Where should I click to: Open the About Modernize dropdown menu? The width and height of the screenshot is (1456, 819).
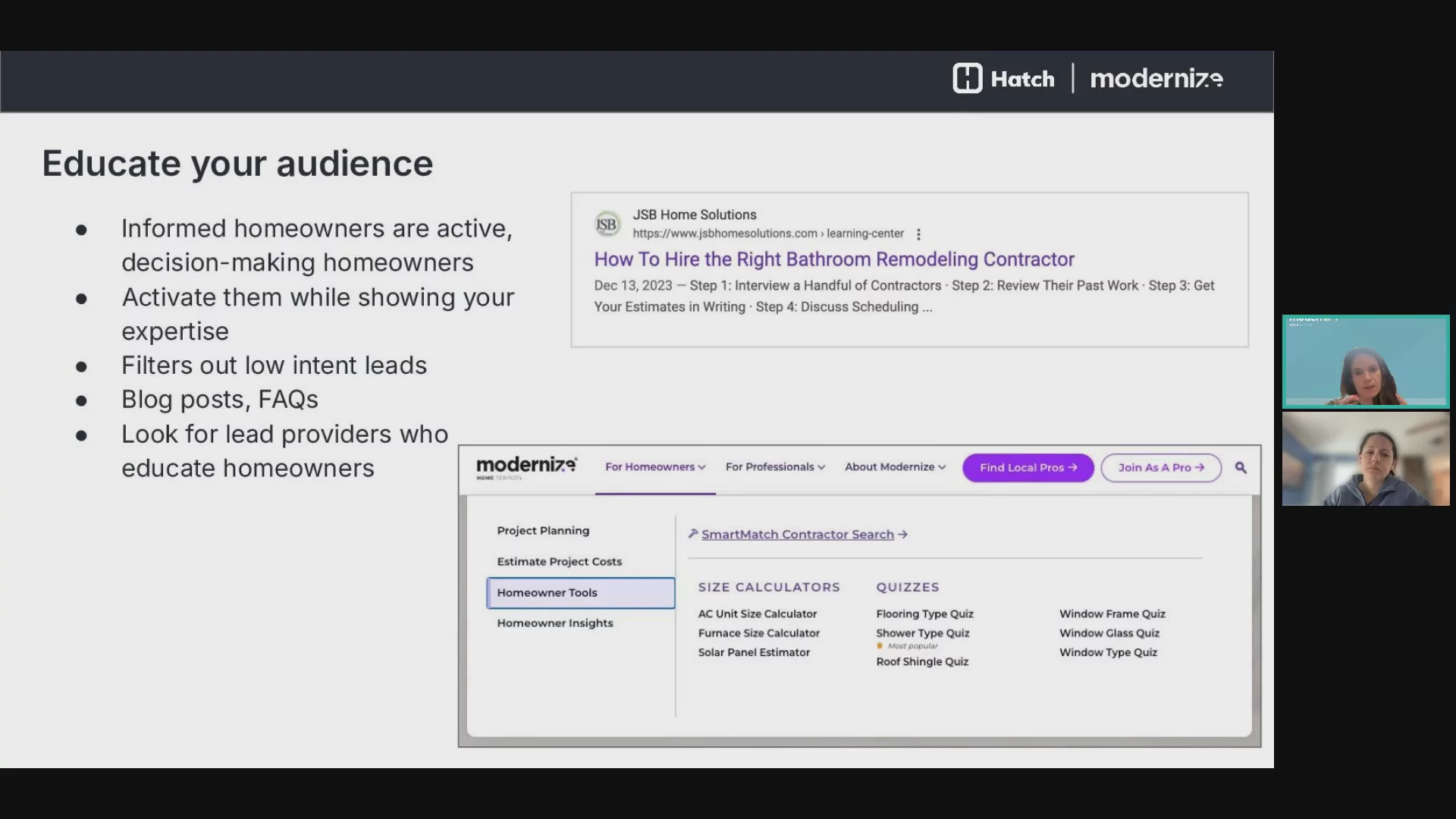(895, 467)
